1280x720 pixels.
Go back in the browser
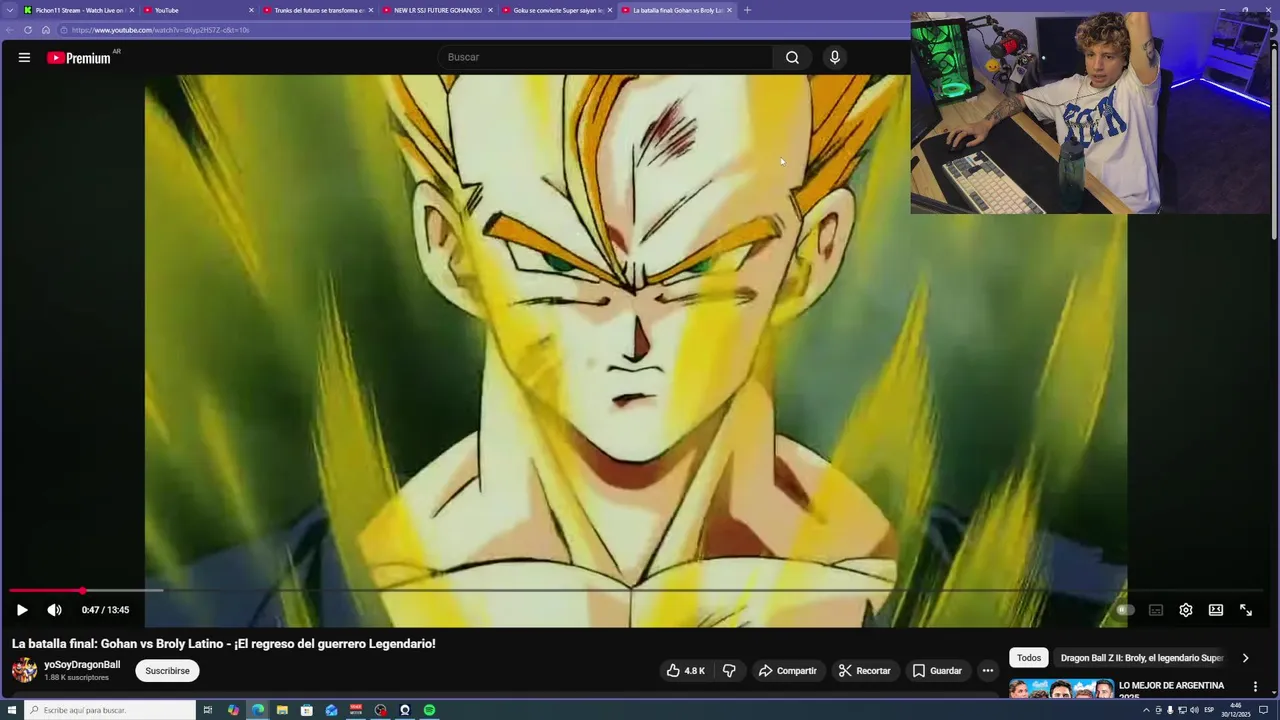(9, 30)
